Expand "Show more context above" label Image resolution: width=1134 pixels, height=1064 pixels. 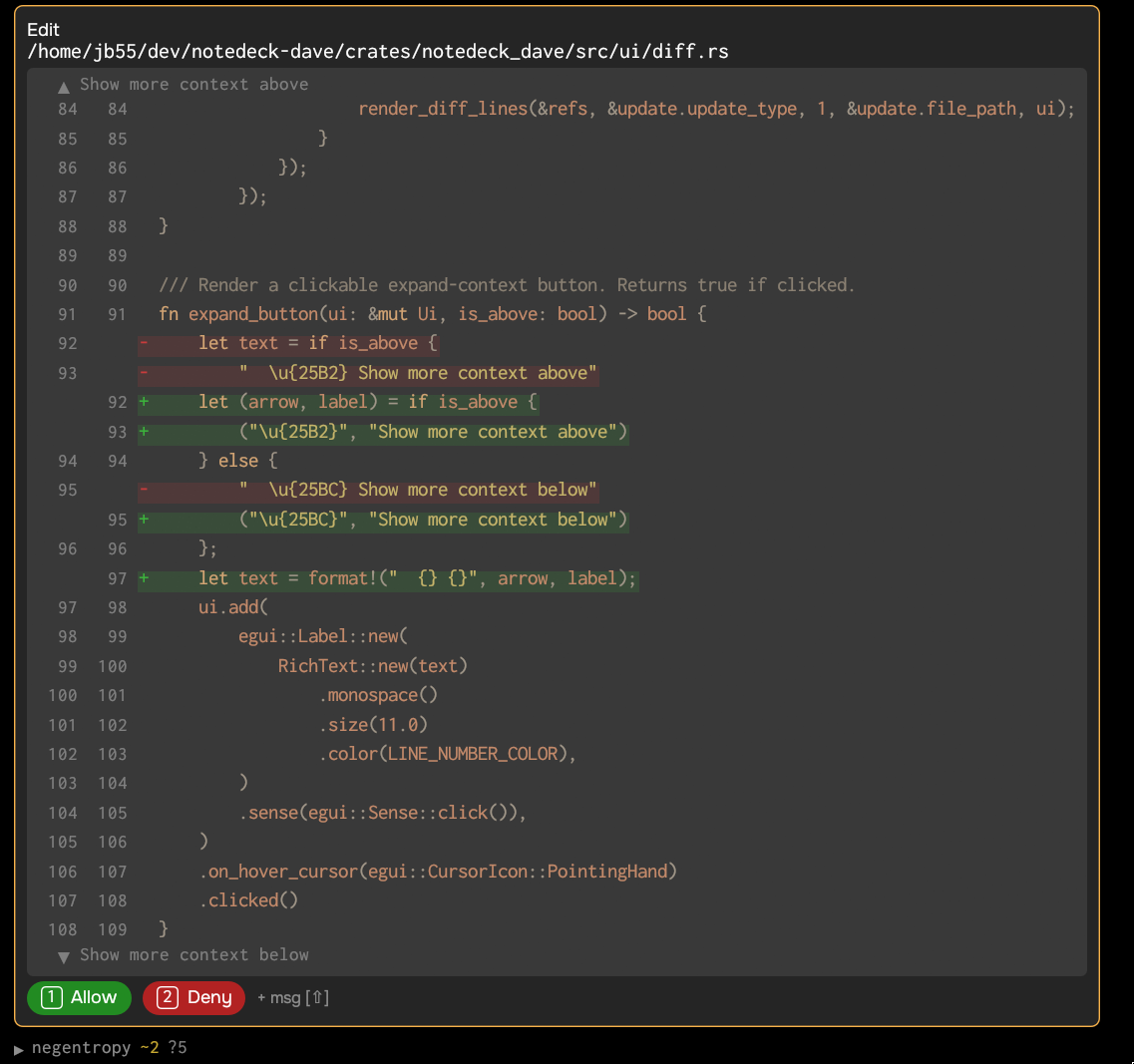coord(193,85)
